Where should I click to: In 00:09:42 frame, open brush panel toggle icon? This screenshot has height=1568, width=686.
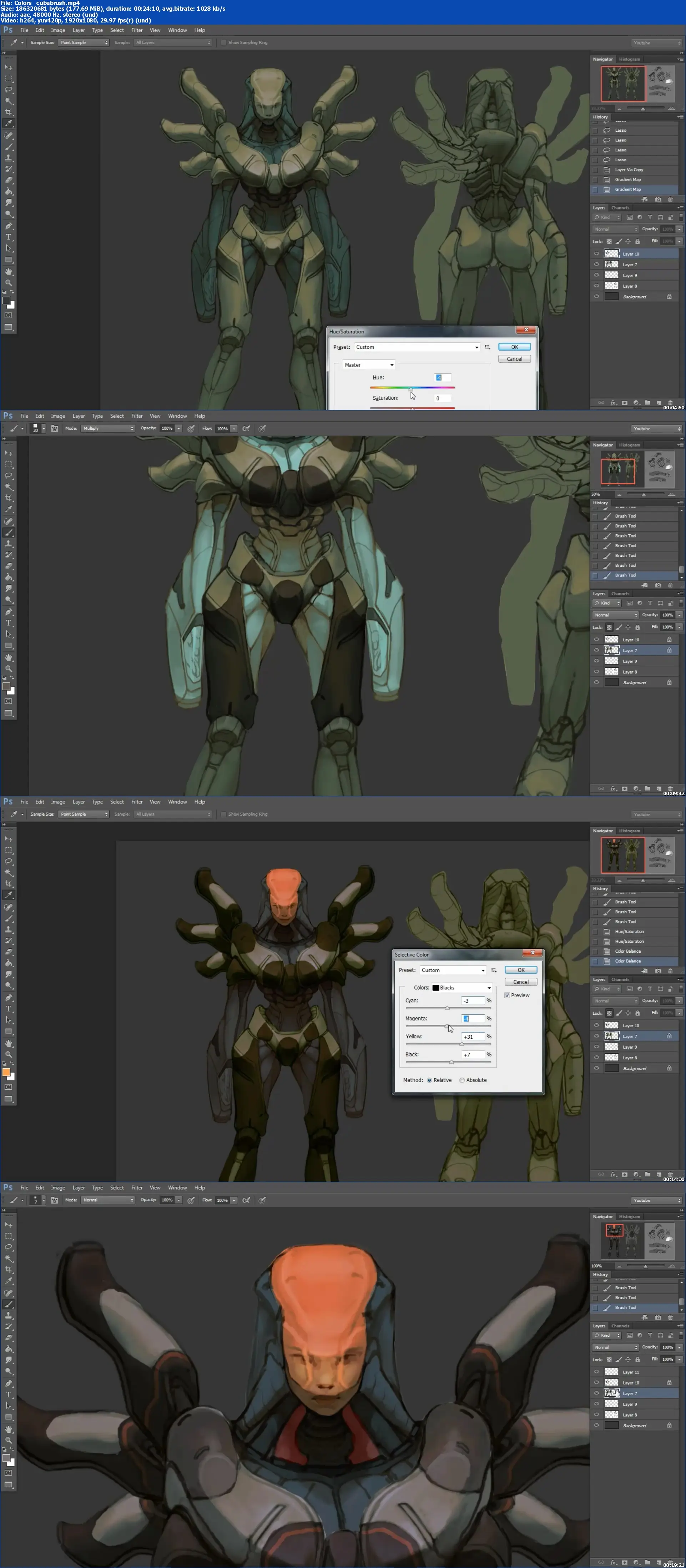(x=54, y=429)
